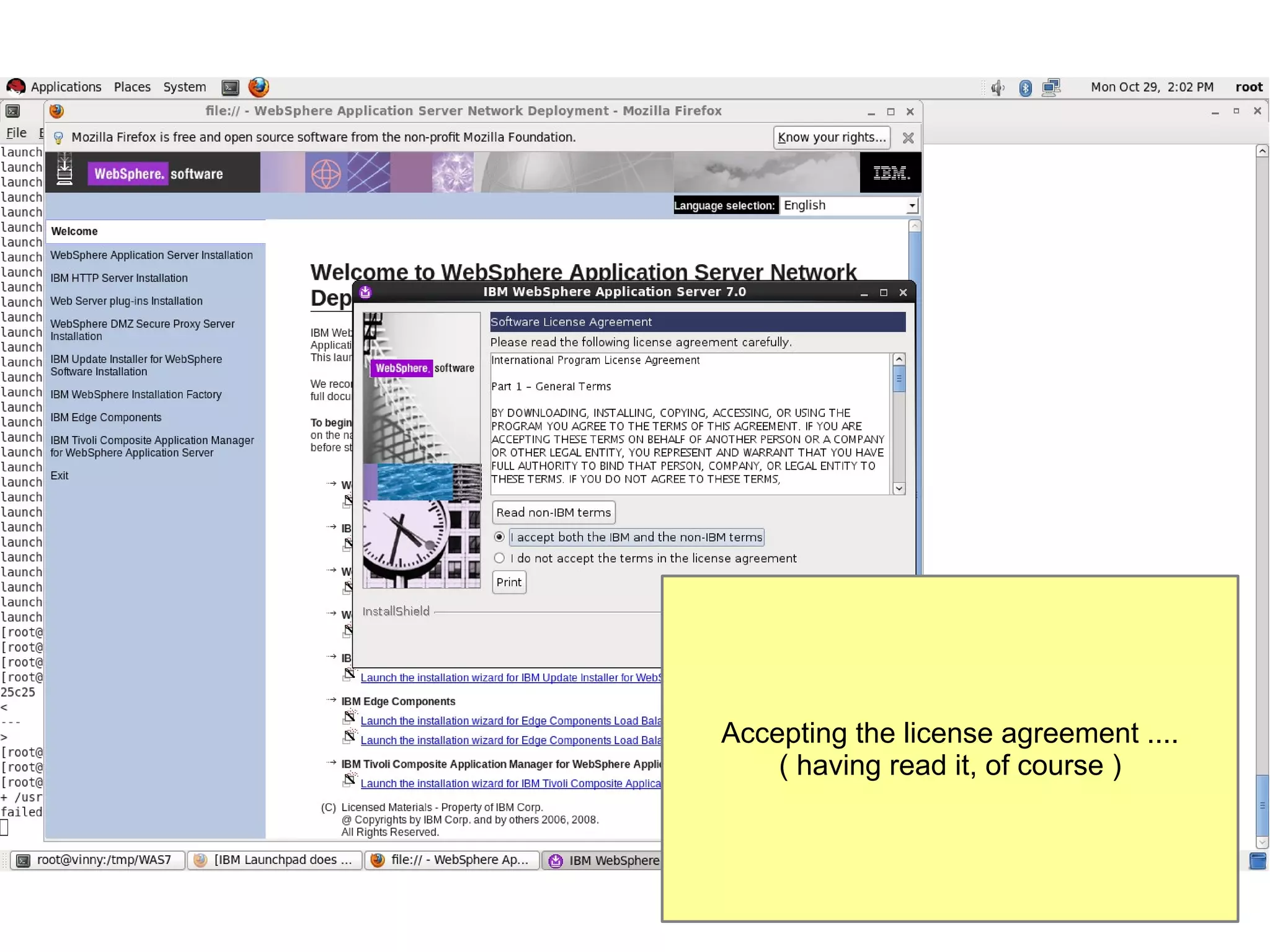Open Firefox from the top panel launcher
The height and width of the screenshot is (952, 1270).
[259, 87]
